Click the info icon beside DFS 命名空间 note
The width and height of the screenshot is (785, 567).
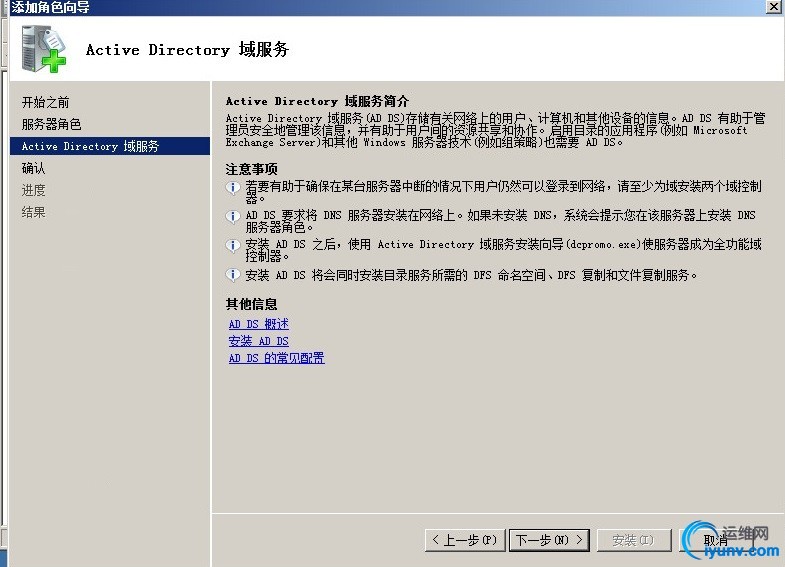click(x=232, y=275)
